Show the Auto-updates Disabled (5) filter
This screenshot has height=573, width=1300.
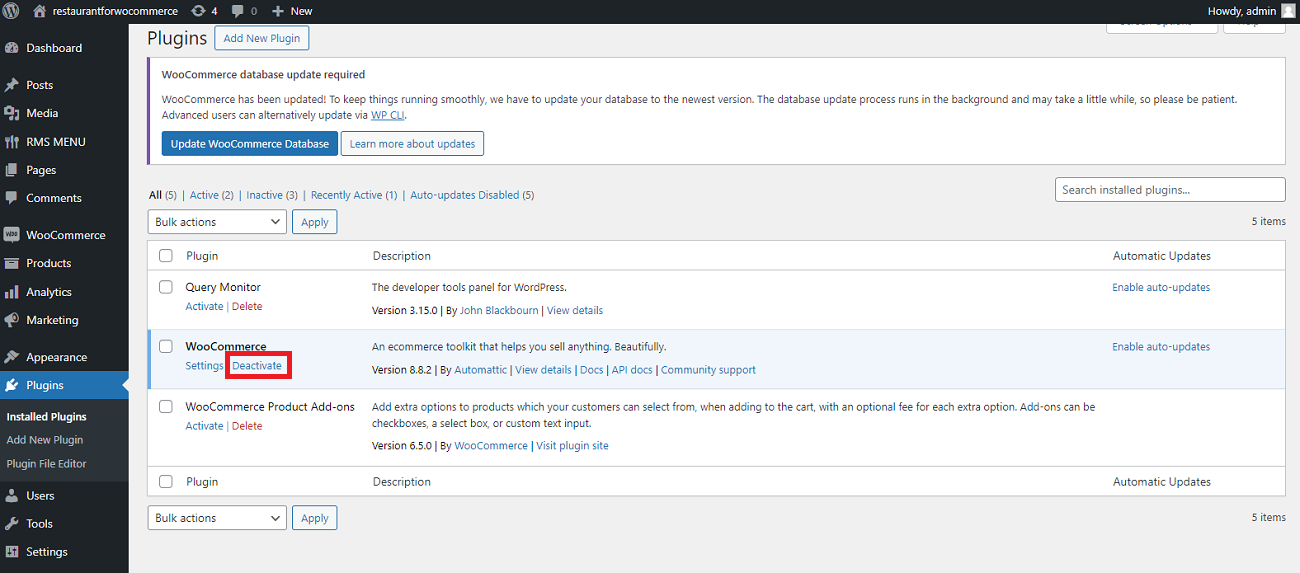click(x=472, y=195)
